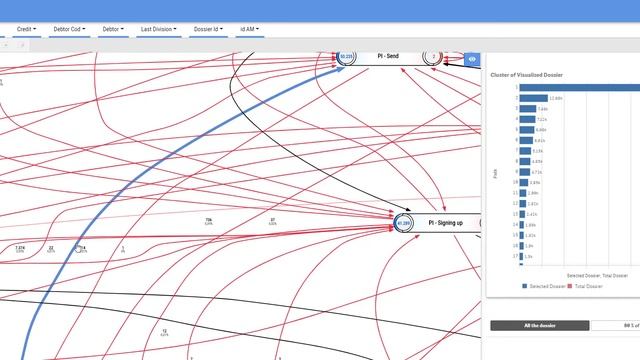Click the All the dossier button
The image size is (640, 360).
click(x=540, y=325)
